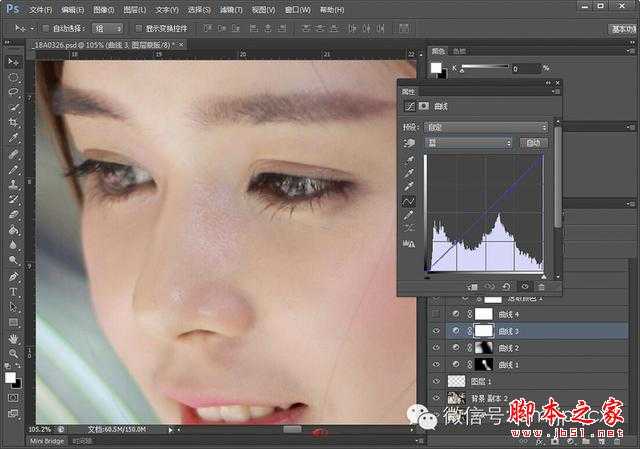Screen dimensions: 640x449
Task: Show the hidden 曲线 4 layer
Action: point(435,313)
